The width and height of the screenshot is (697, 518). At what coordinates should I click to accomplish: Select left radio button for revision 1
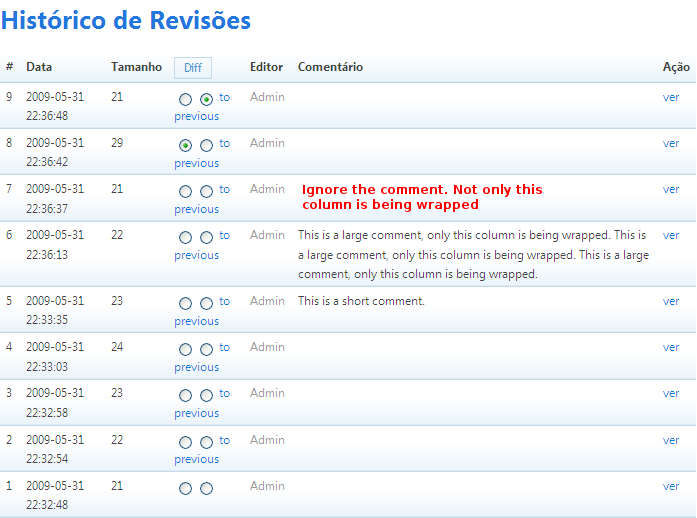tap(185, 488)
